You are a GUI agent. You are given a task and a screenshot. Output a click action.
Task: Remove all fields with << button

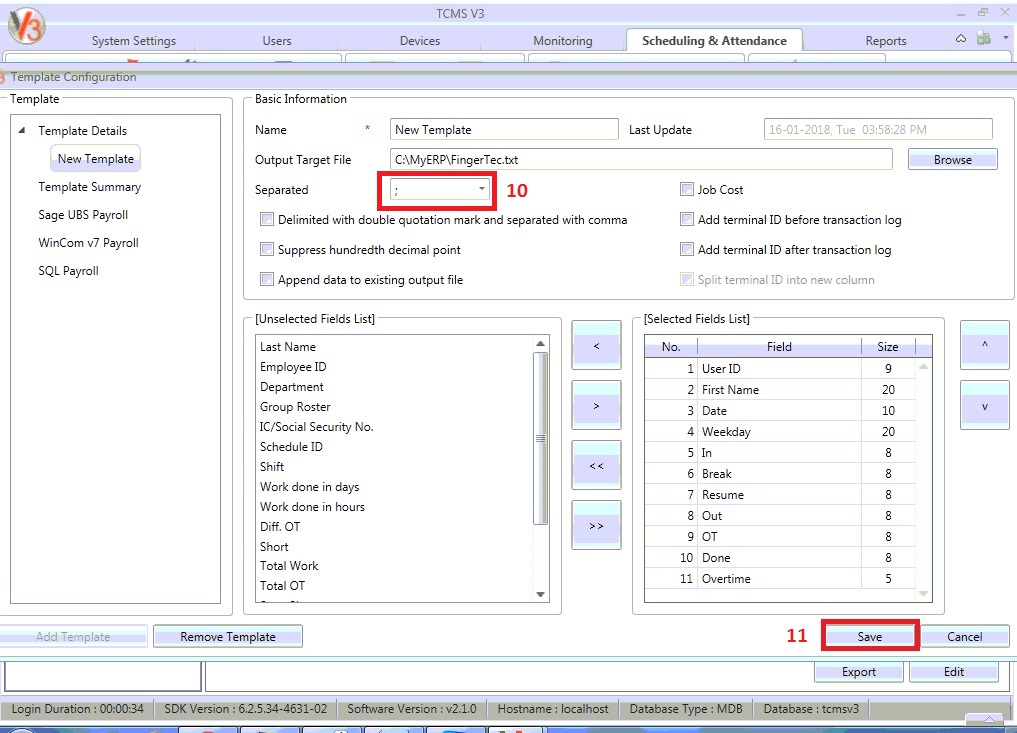click(x=596, y=466)
